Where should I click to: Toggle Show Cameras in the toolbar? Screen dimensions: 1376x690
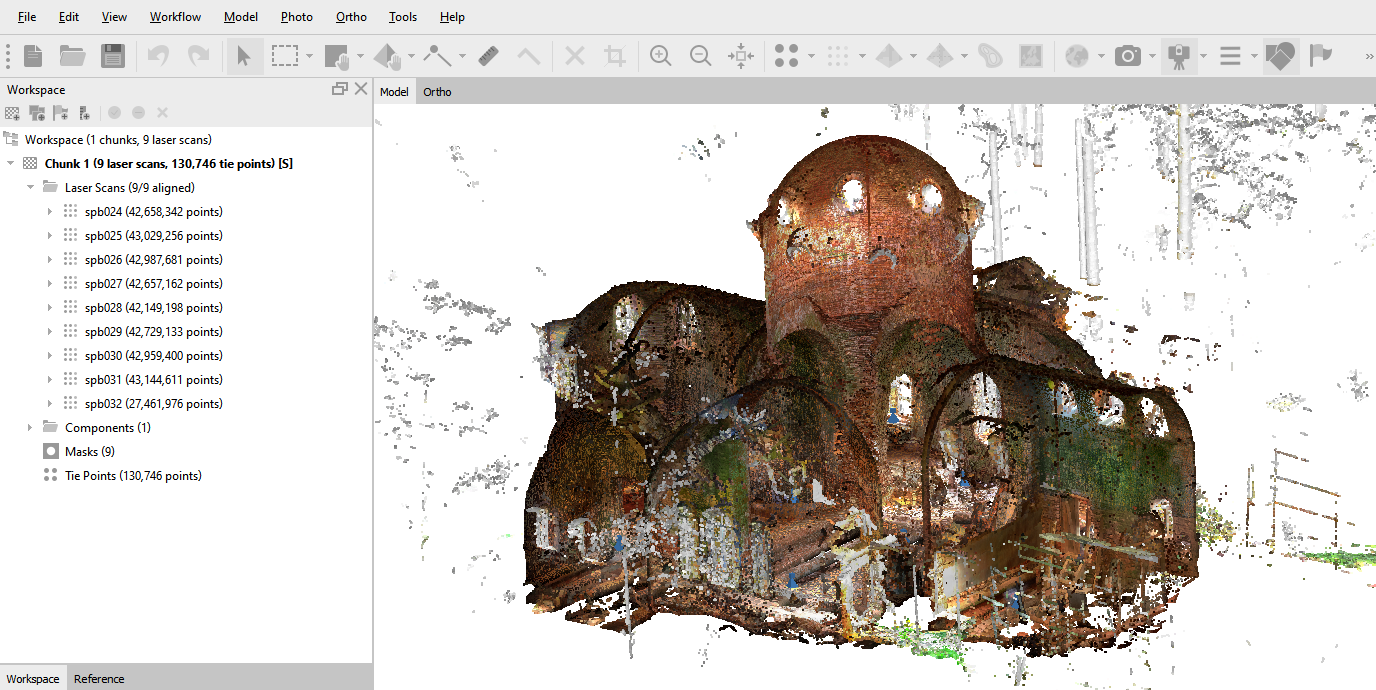pyautogui.click(x=1128, y=56)
